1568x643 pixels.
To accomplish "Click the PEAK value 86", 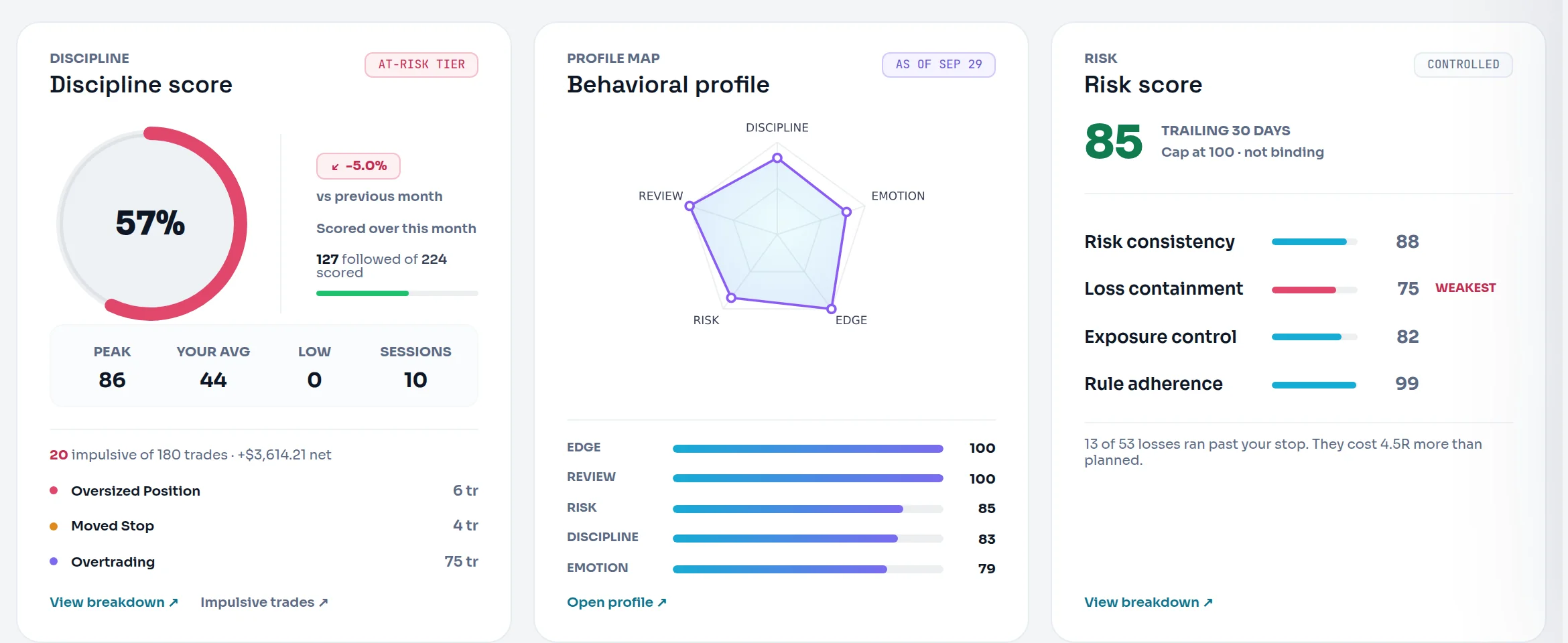I will (x=112, y=380).
